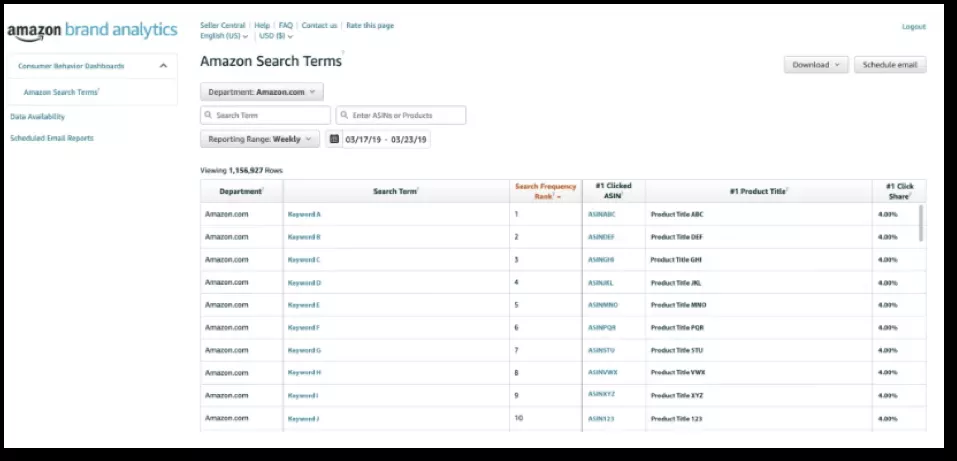Select the Product Title ABC cell
Image resolution: width=957 pixels, height=461 pixels.
pyautogui.click(x=759, y=214)
